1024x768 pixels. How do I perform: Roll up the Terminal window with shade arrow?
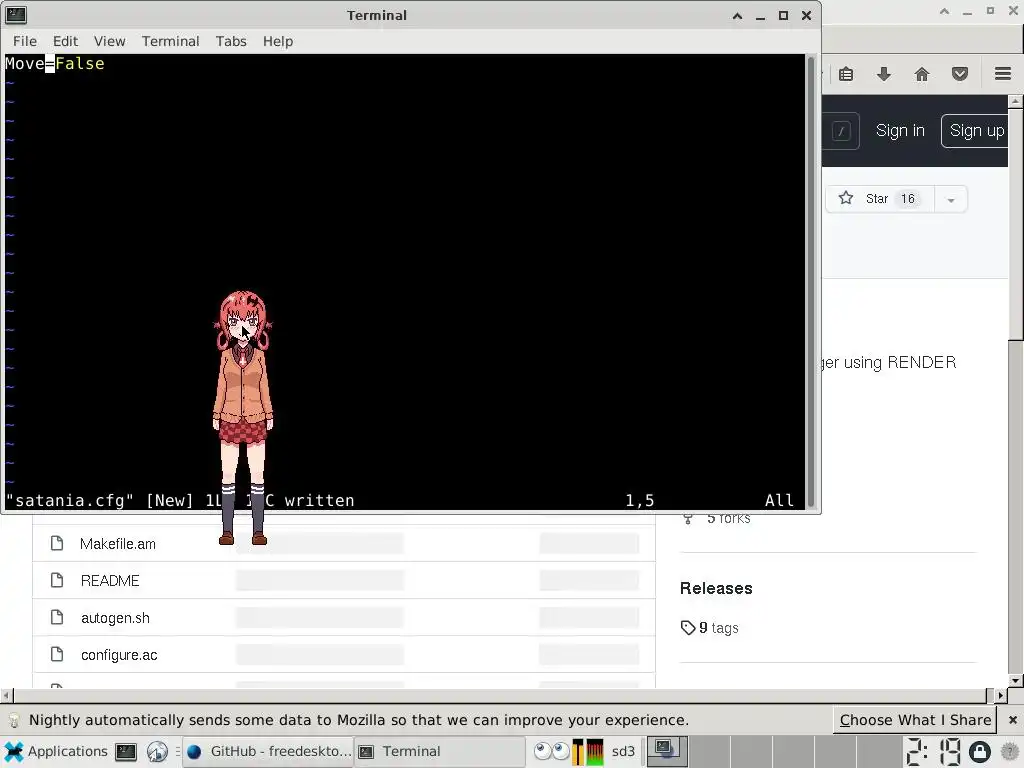[737, 16]
